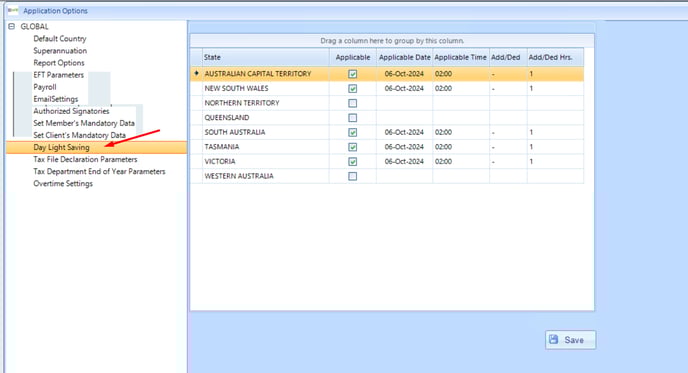The image size is (688, 373).
Task: Select the AUSTRALIAN CAPITAL TERRITORY row
Action: (x=387, y=74)
